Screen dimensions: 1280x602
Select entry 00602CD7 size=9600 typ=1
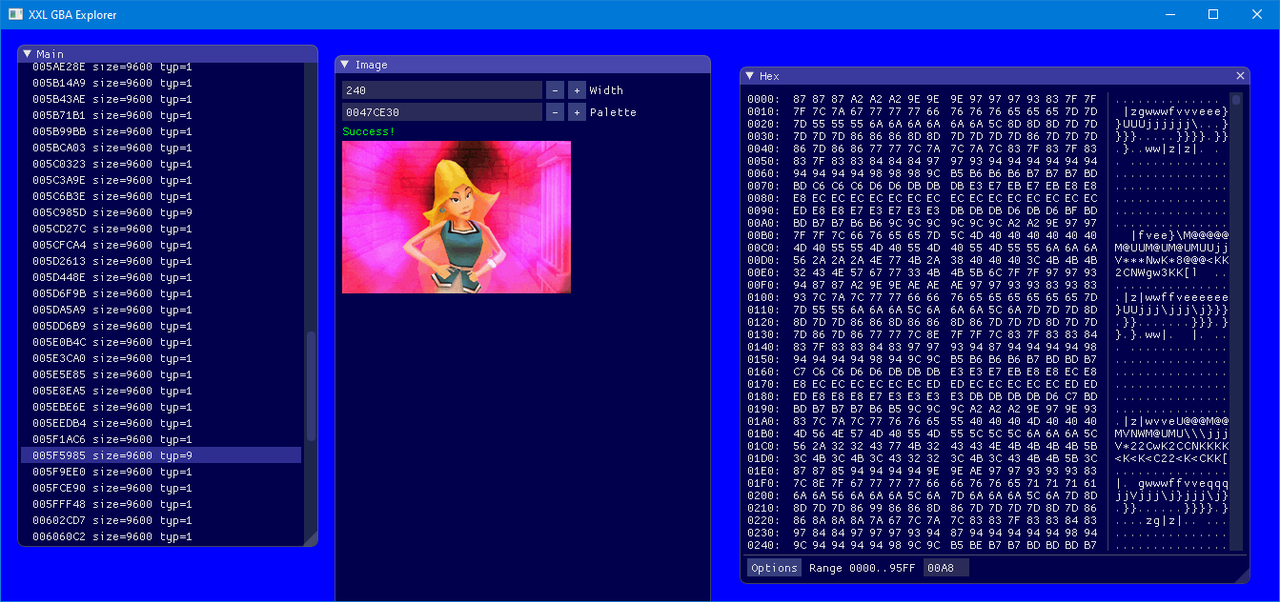(161, 520)
